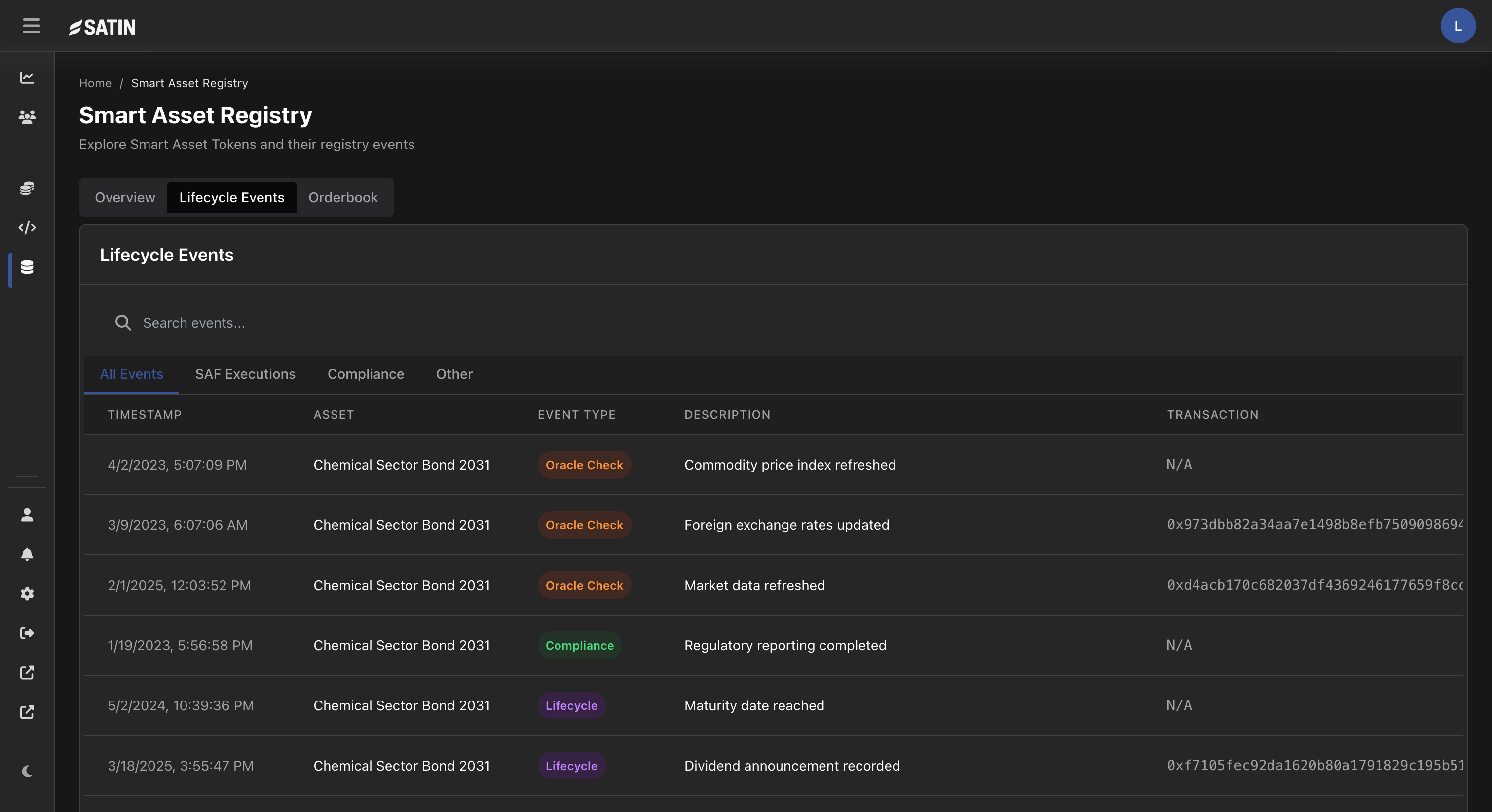The image size is (1492, 812).
Task: Open notifications bell icon
Action: 27,554
